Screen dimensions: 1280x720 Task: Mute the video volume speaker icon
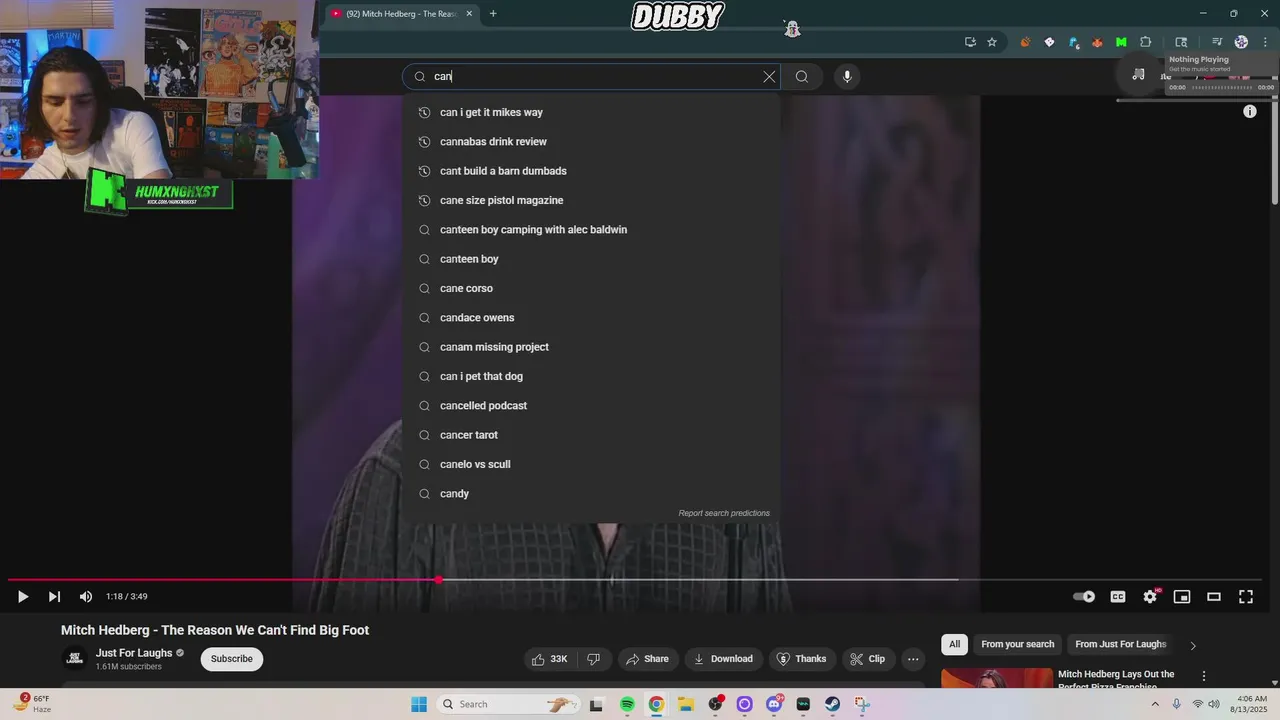86,597
